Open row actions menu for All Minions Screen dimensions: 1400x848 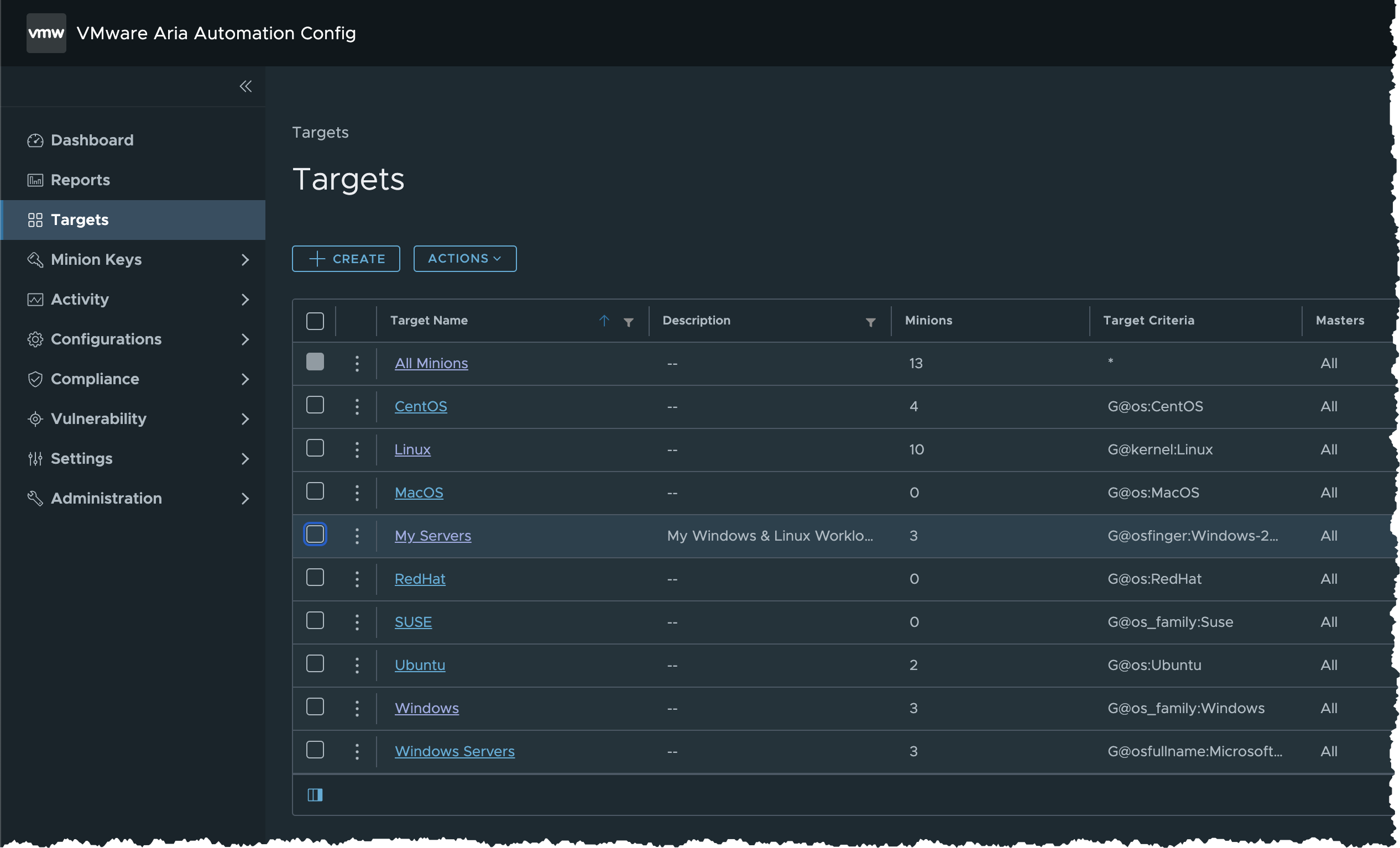click(x=357, y=364)
